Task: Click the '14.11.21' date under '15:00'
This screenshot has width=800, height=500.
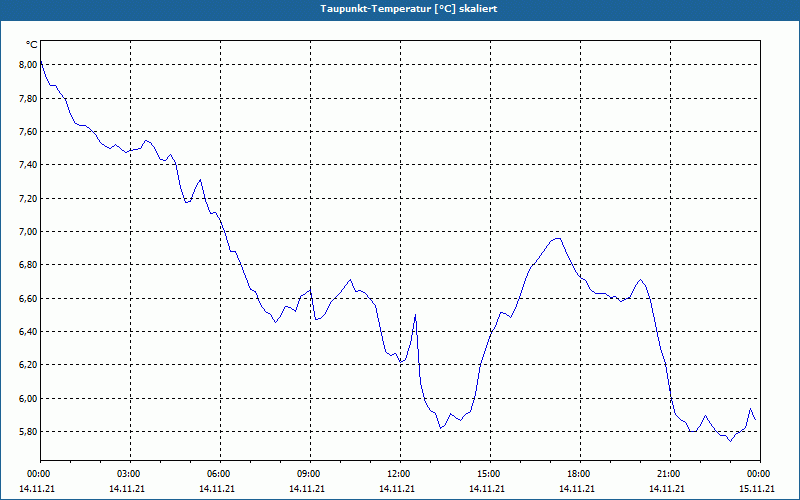Action: (487, 489)
